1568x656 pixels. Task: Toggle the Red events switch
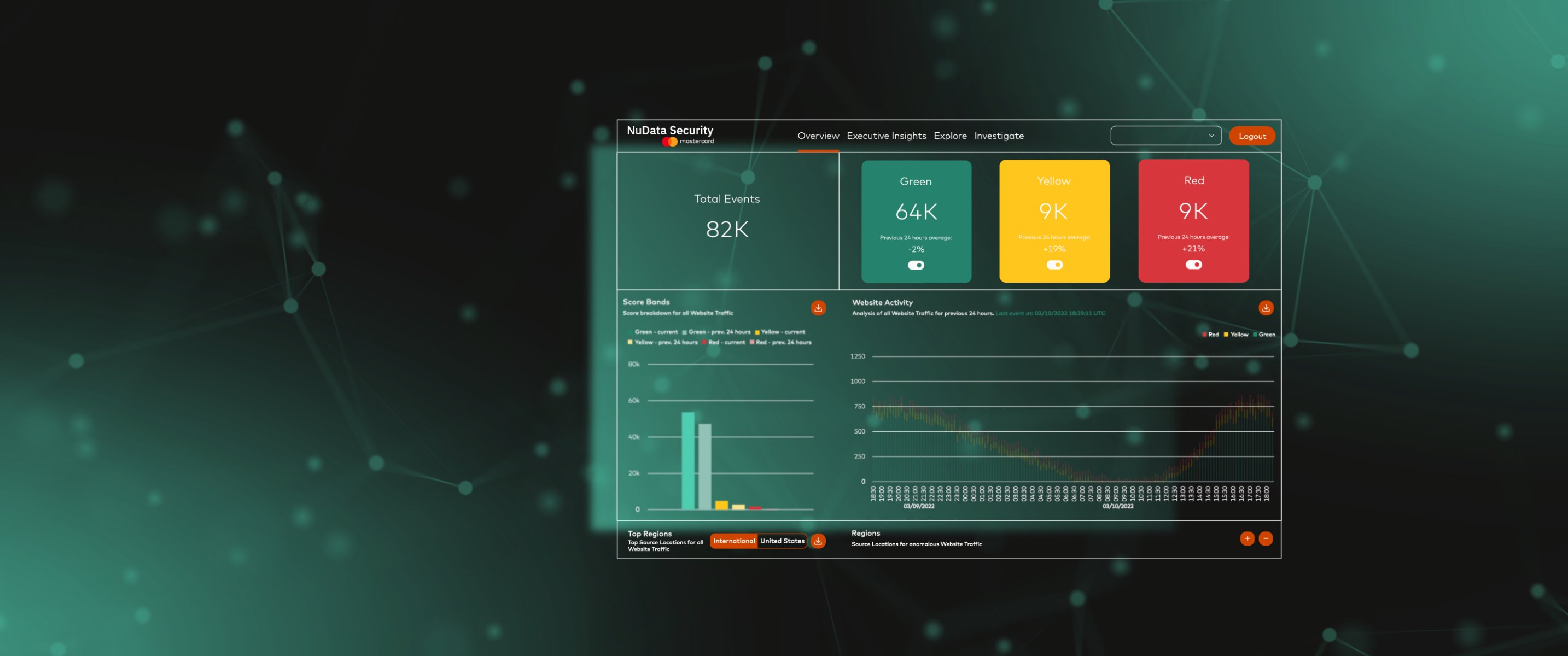click(1193, 265)
